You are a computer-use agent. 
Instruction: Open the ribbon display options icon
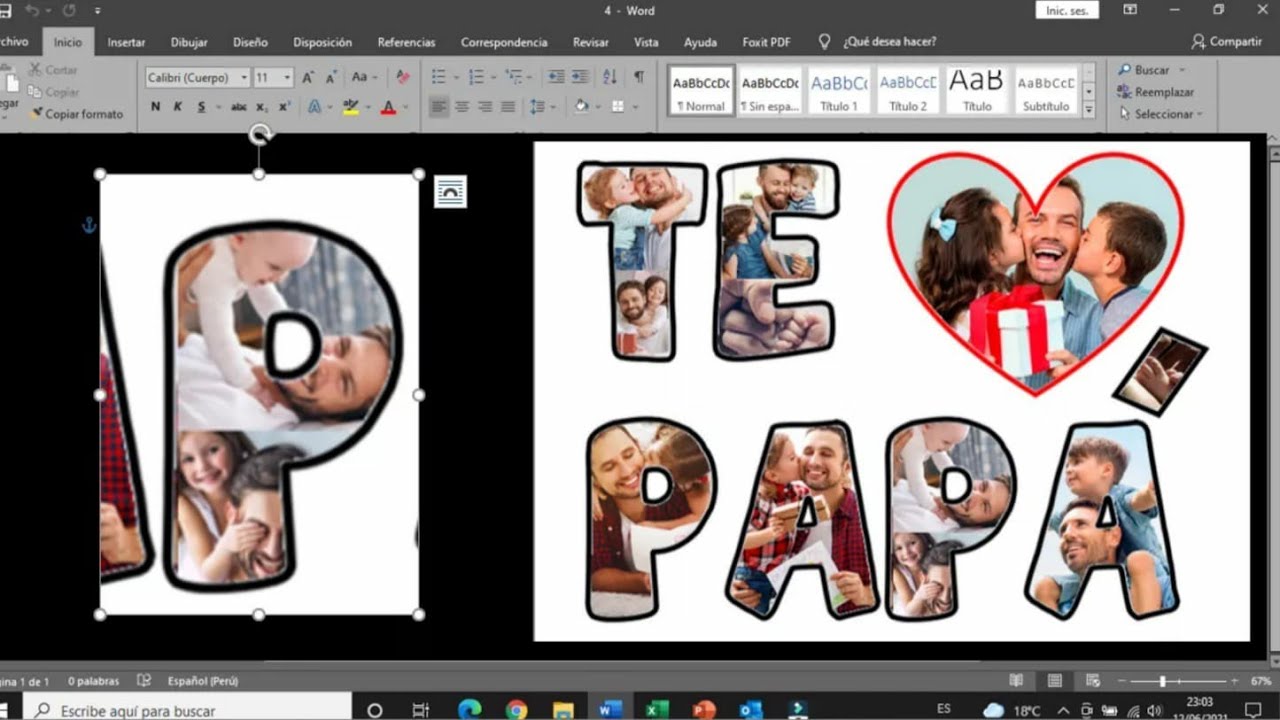pos(1130,10)
